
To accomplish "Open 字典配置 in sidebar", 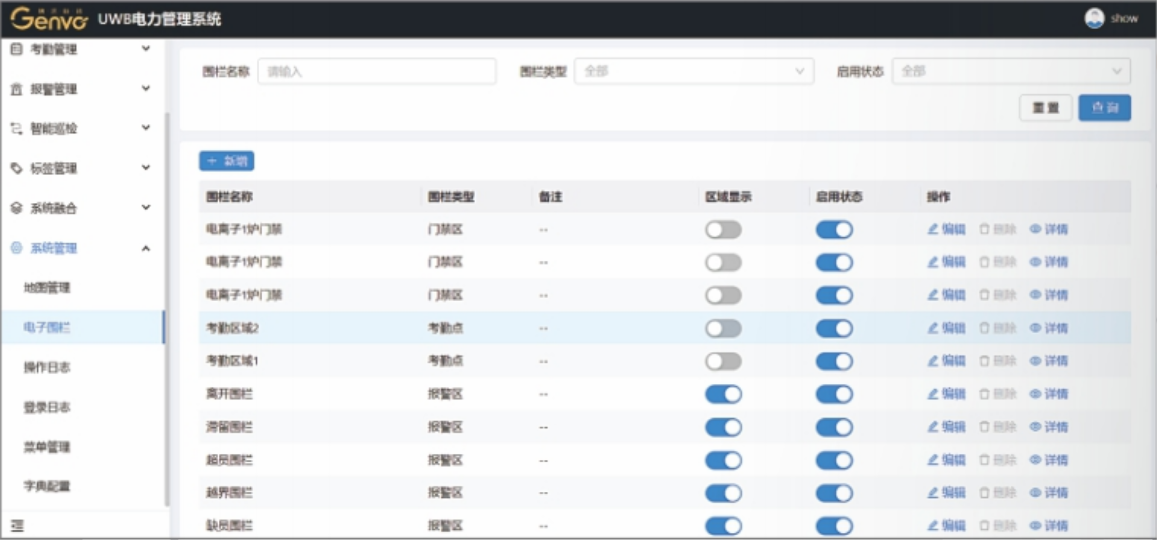I will pos(47,487).
